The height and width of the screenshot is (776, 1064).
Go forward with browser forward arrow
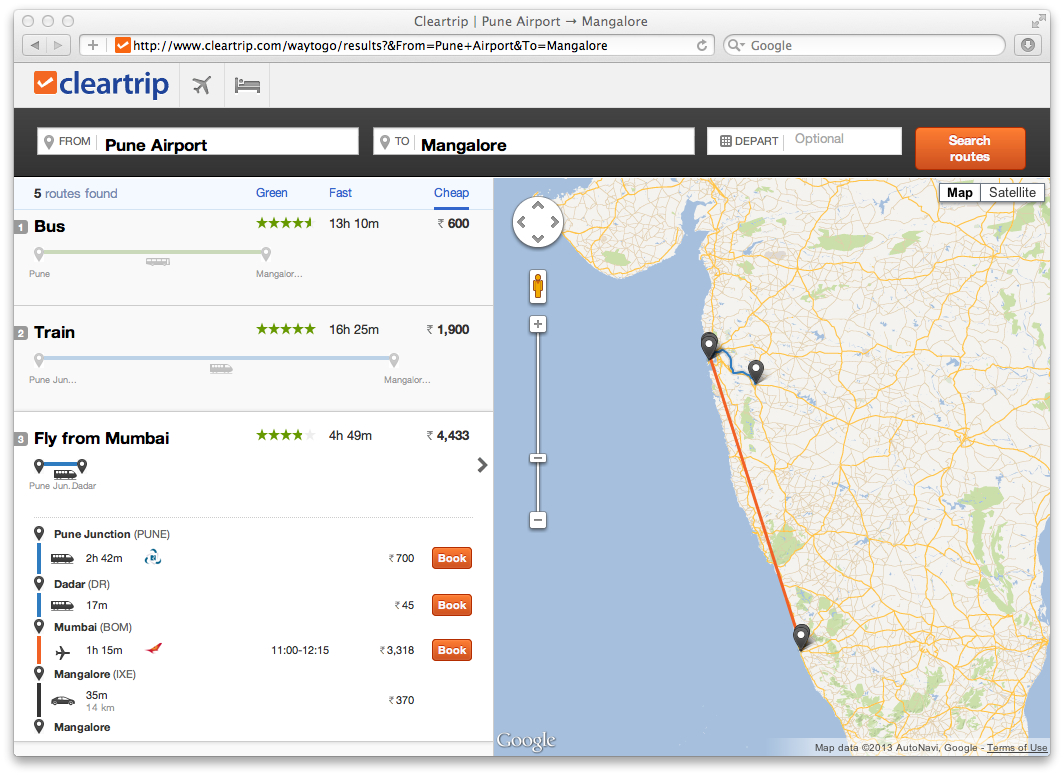pos(58,45)
